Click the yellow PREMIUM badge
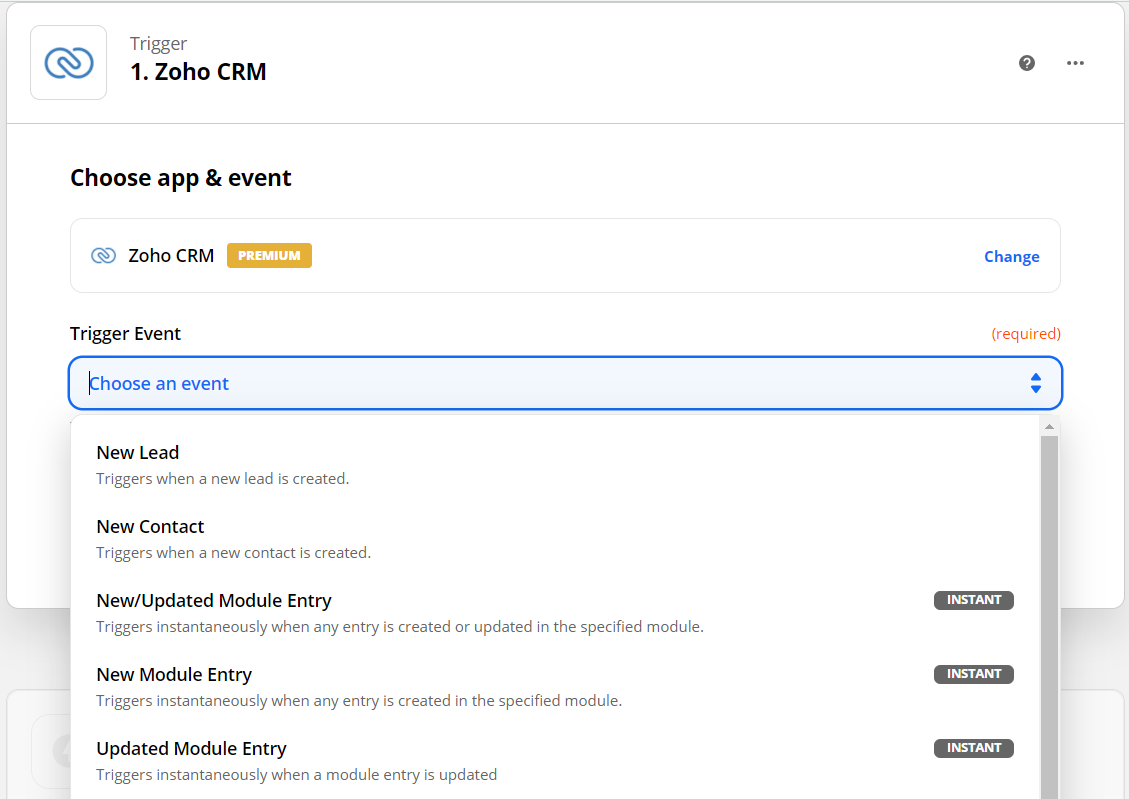1129x799 pixels. 269,256
